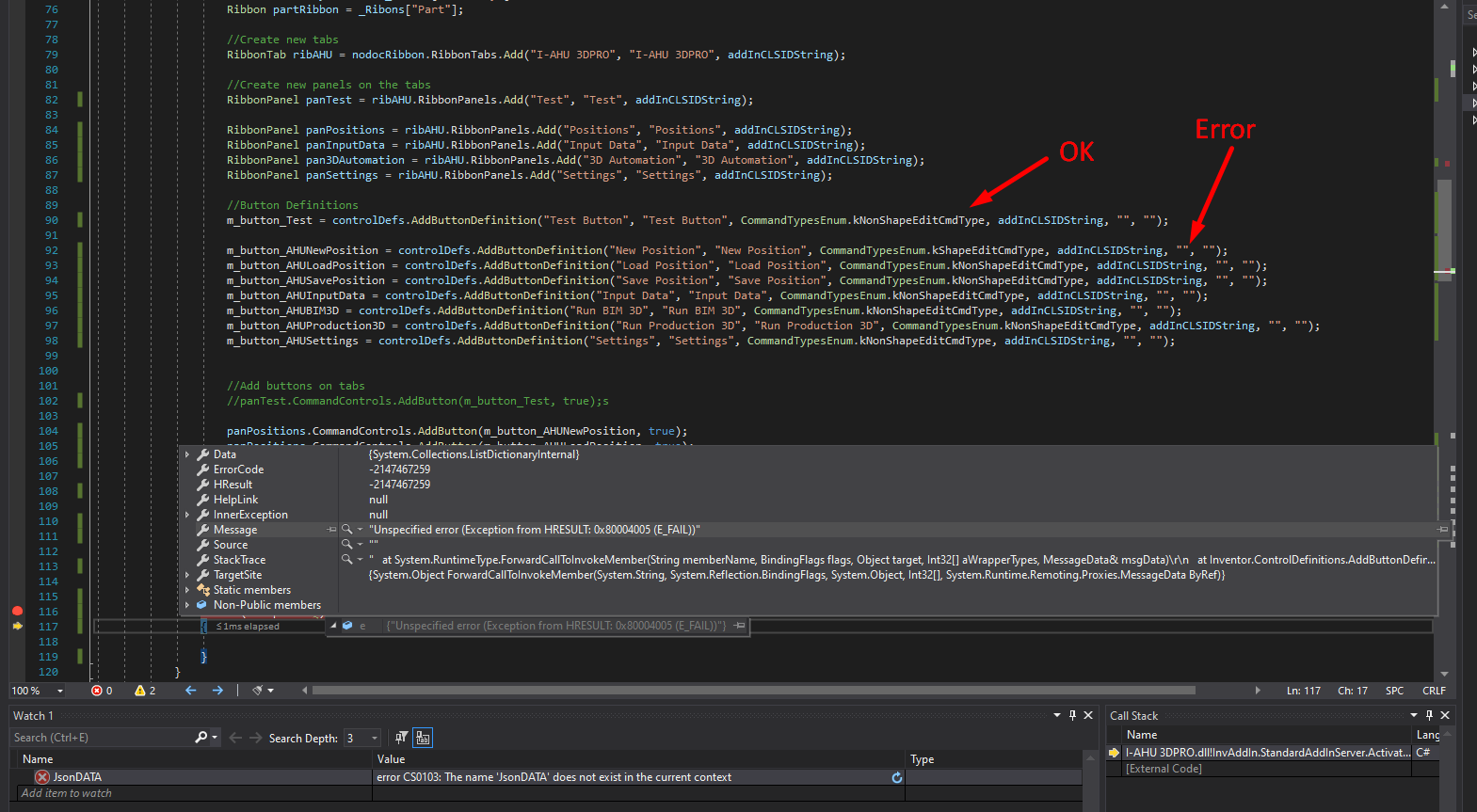
Task: Toggle the Watch window view mode icon
Action: coord(423,738)
